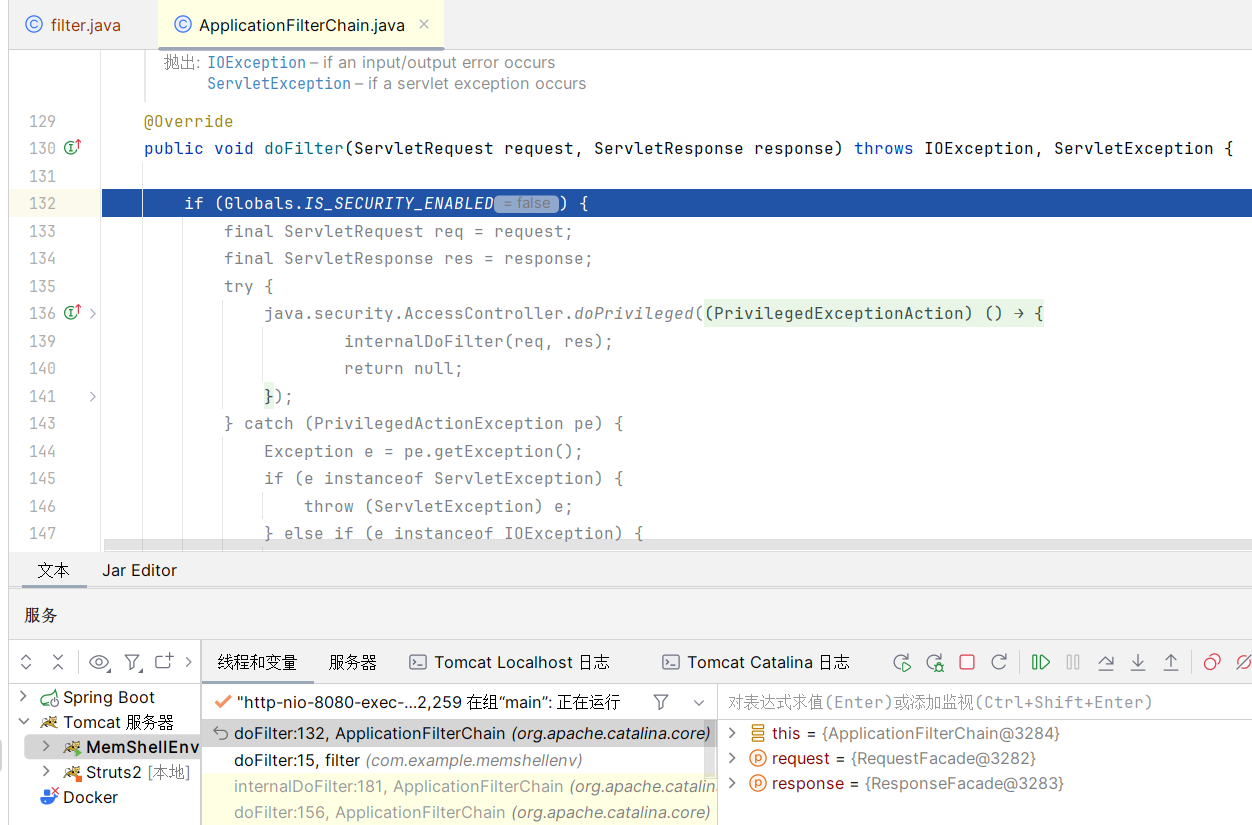This screenshot has height=825, width=1252.
Task: Click the rerun in debug mode icon
Action: 935,662
